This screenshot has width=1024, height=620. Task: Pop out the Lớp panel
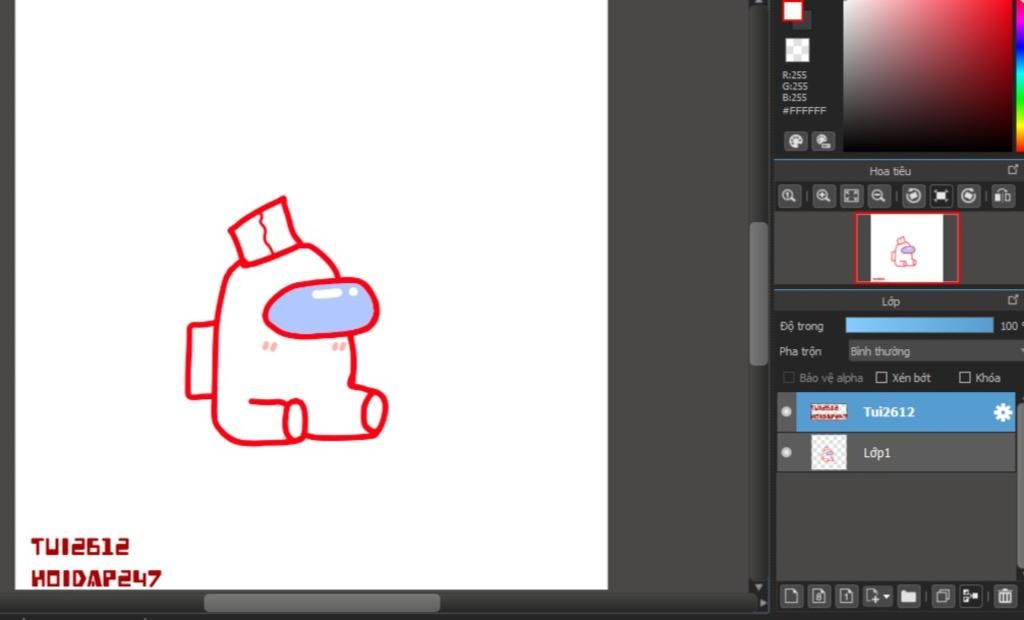pyautogui.click(x=1013, y=300)
